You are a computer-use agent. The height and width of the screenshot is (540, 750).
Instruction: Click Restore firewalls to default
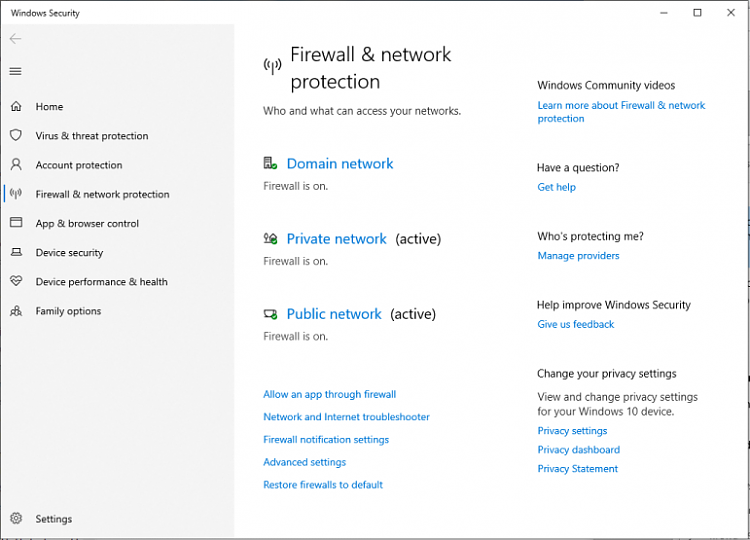pyautogui.click(x=323, y=485)
